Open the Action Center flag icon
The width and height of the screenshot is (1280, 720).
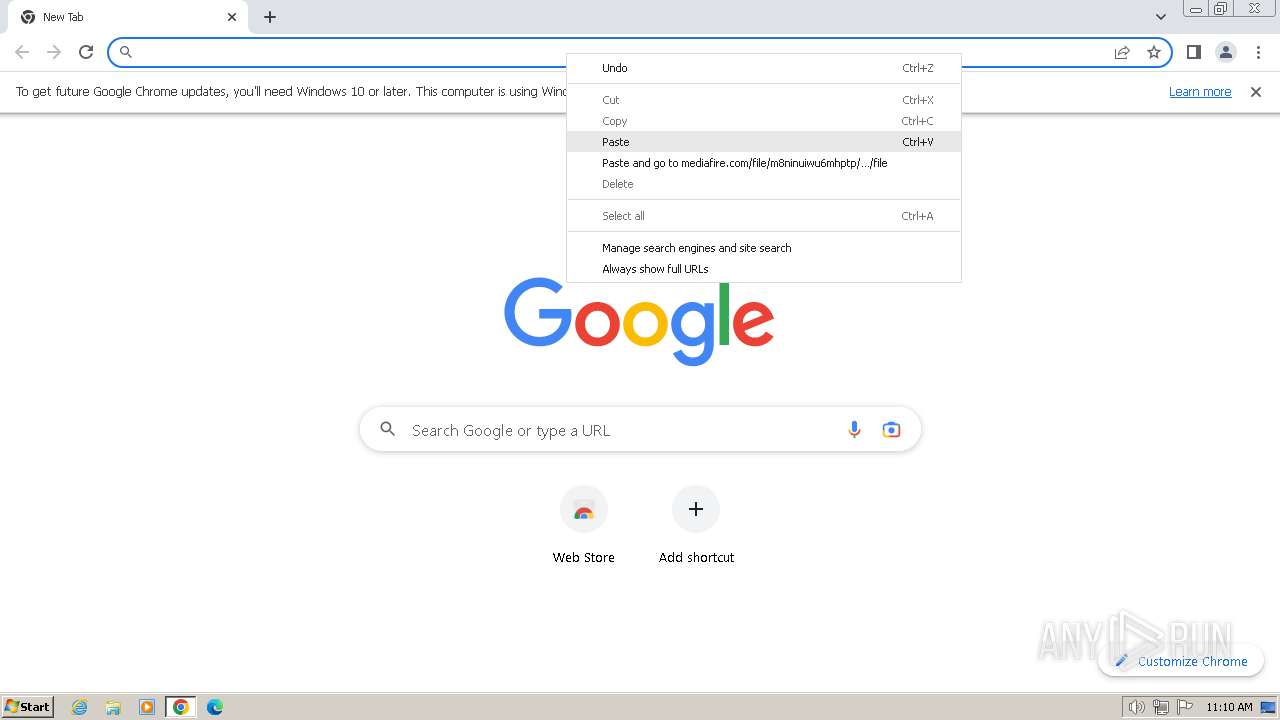pyautogui.click(x=1185, y=707)
